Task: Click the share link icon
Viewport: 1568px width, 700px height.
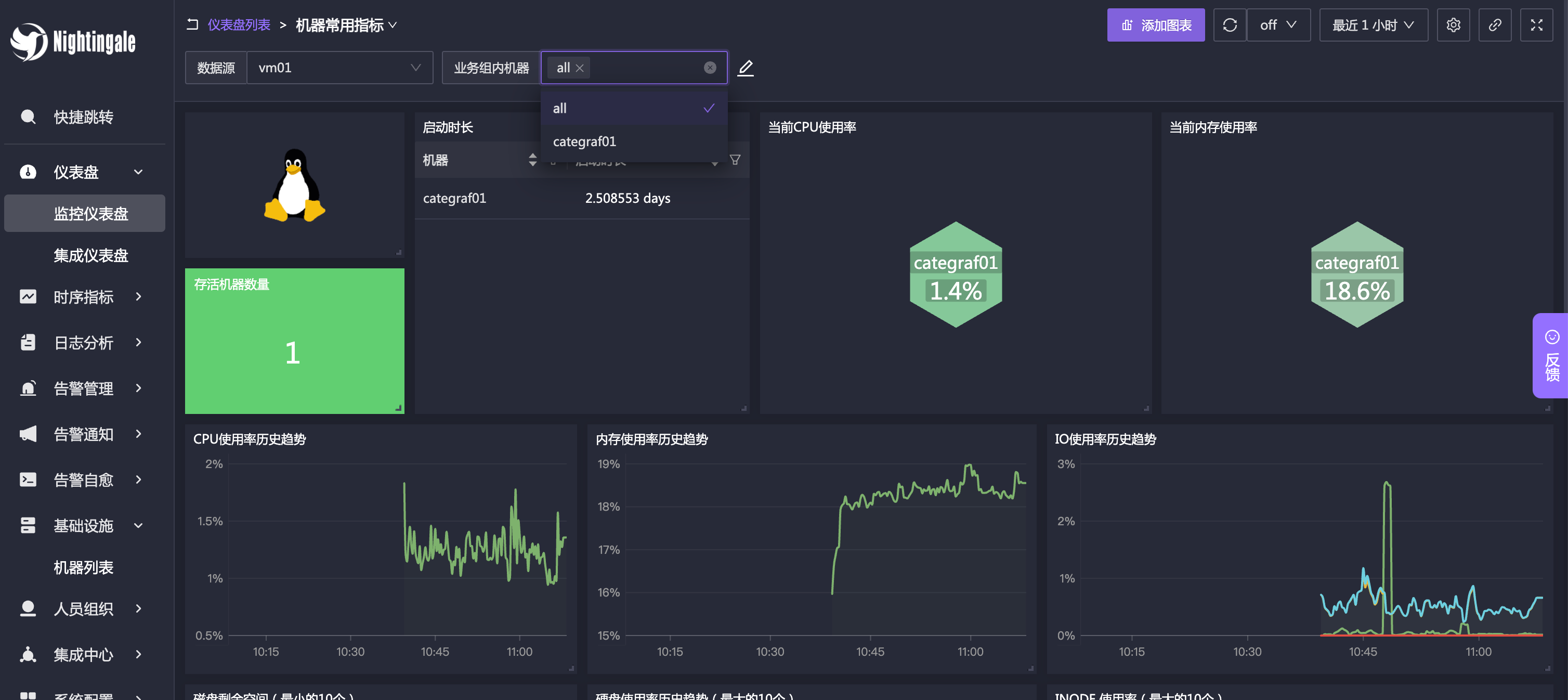Action: [1495, 25]
